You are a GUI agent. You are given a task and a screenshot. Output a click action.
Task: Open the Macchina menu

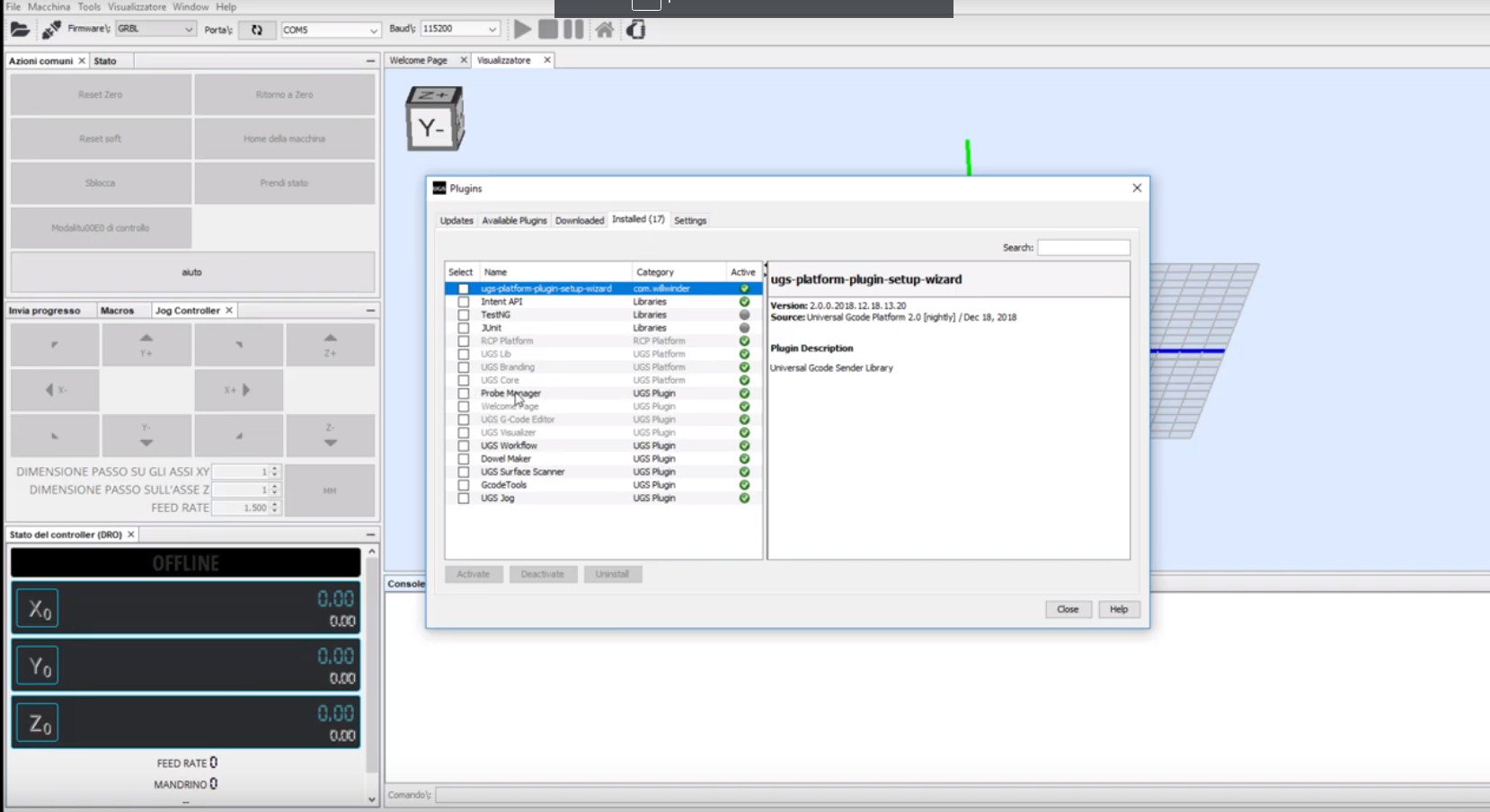[x=49, y=6]
